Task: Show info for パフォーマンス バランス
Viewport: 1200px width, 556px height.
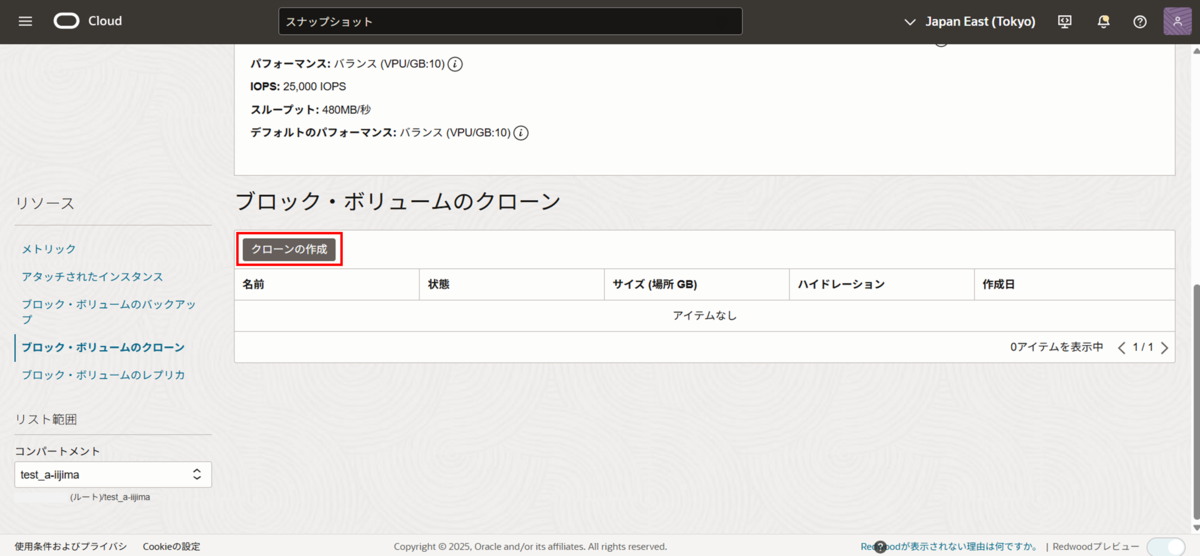Action: [x=455, y=64]
